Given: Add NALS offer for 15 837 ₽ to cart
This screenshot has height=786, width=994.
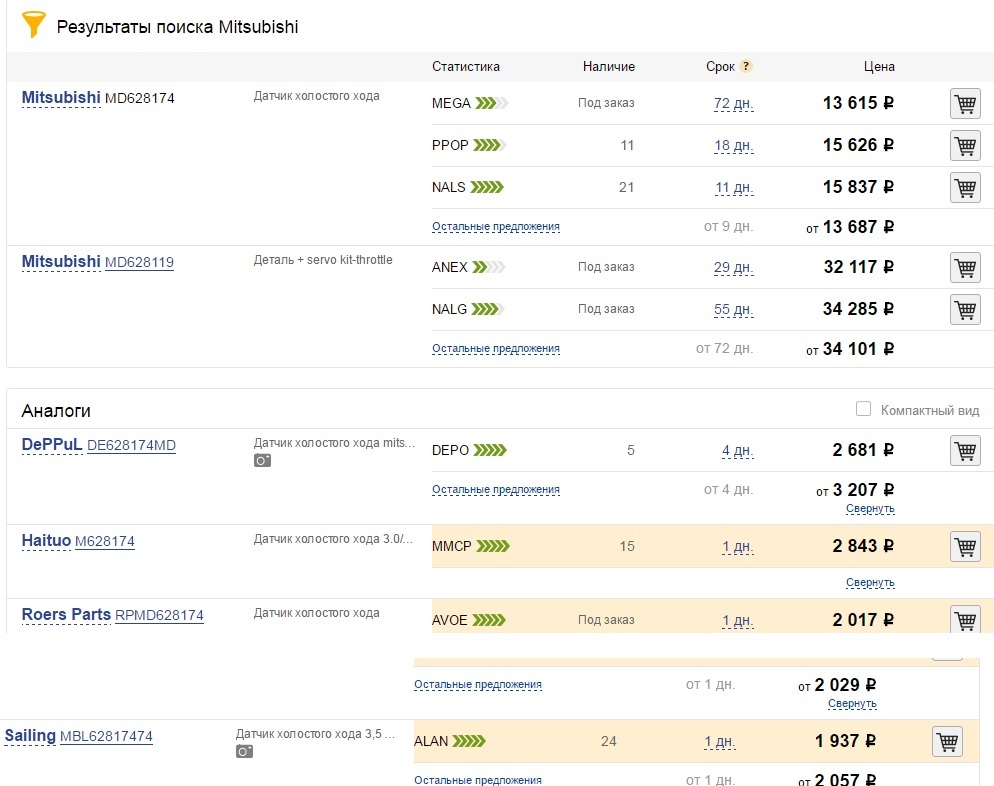Looking at the screenshot, I should [964, 188].
